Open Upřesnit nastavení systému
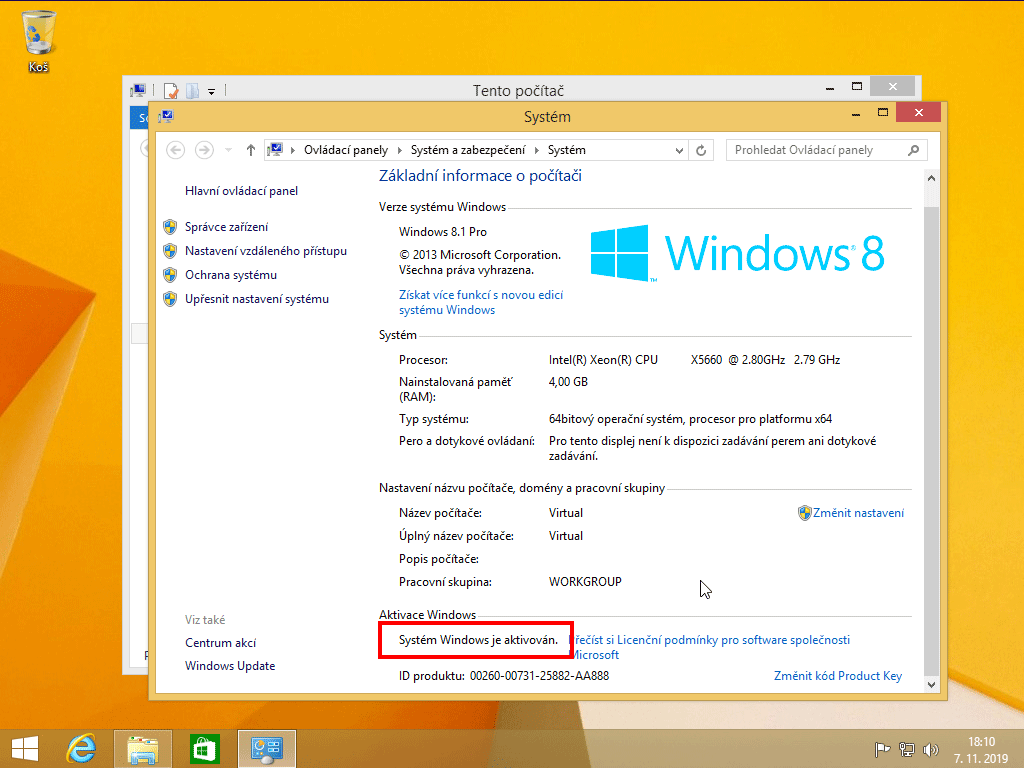The width and height of the screenshot is (1024, 768). pos(257,299)
